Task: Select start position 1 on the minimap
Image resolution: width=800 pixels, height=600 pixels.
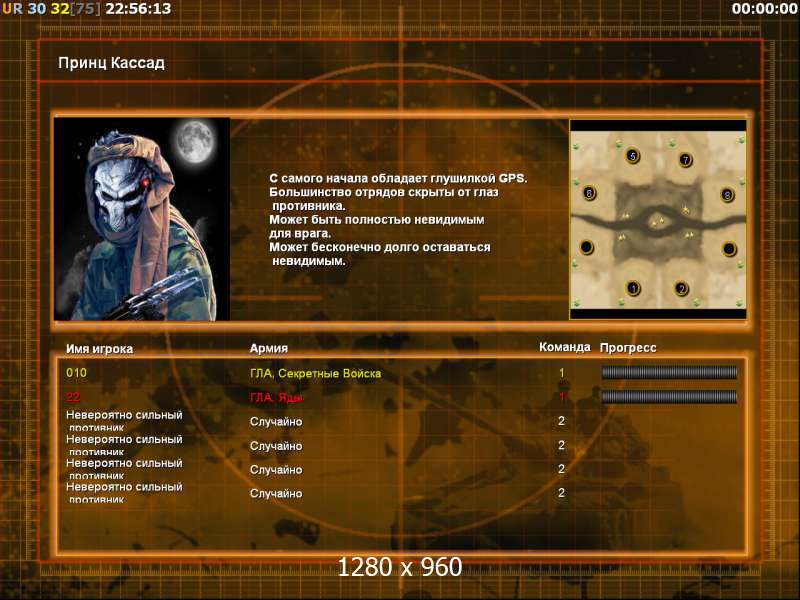Action: click(633, 288)
